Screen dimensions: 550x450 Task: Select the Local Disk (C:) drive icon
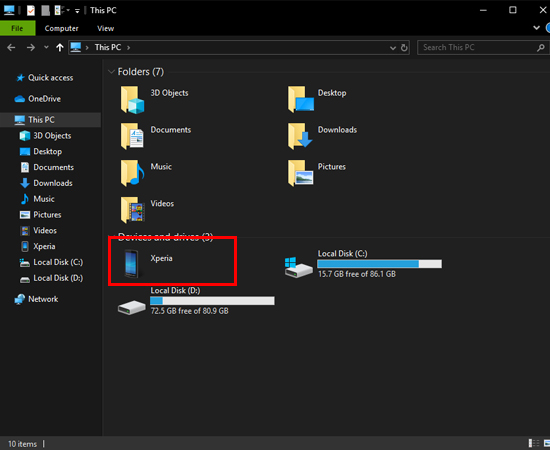tap(298, 267)
